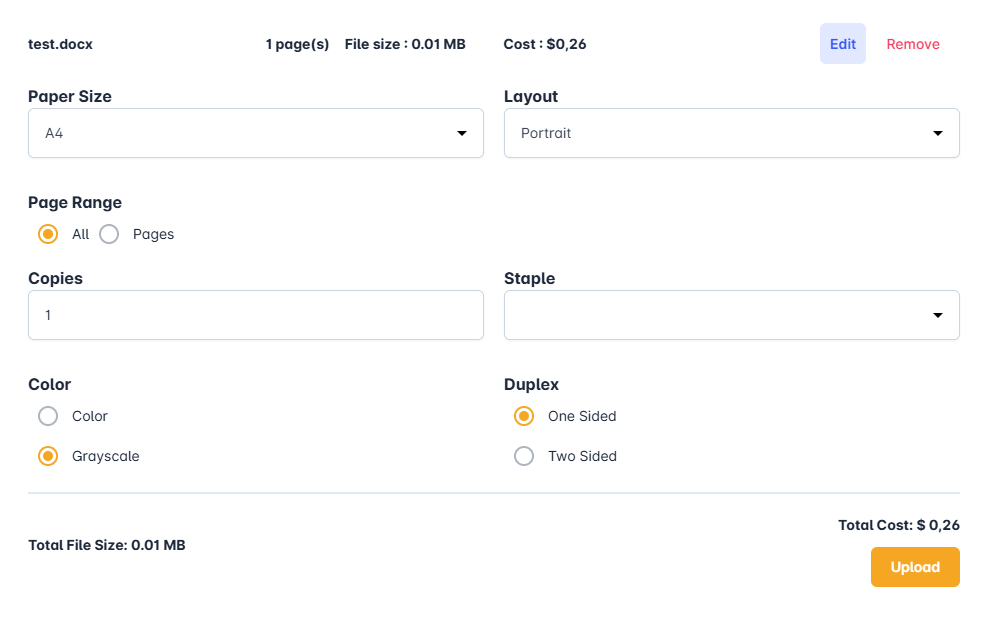Screen dimensions: 995x622
Task: Click into the Copies input field
Action: pyautogui.click(x=255, y=315)
